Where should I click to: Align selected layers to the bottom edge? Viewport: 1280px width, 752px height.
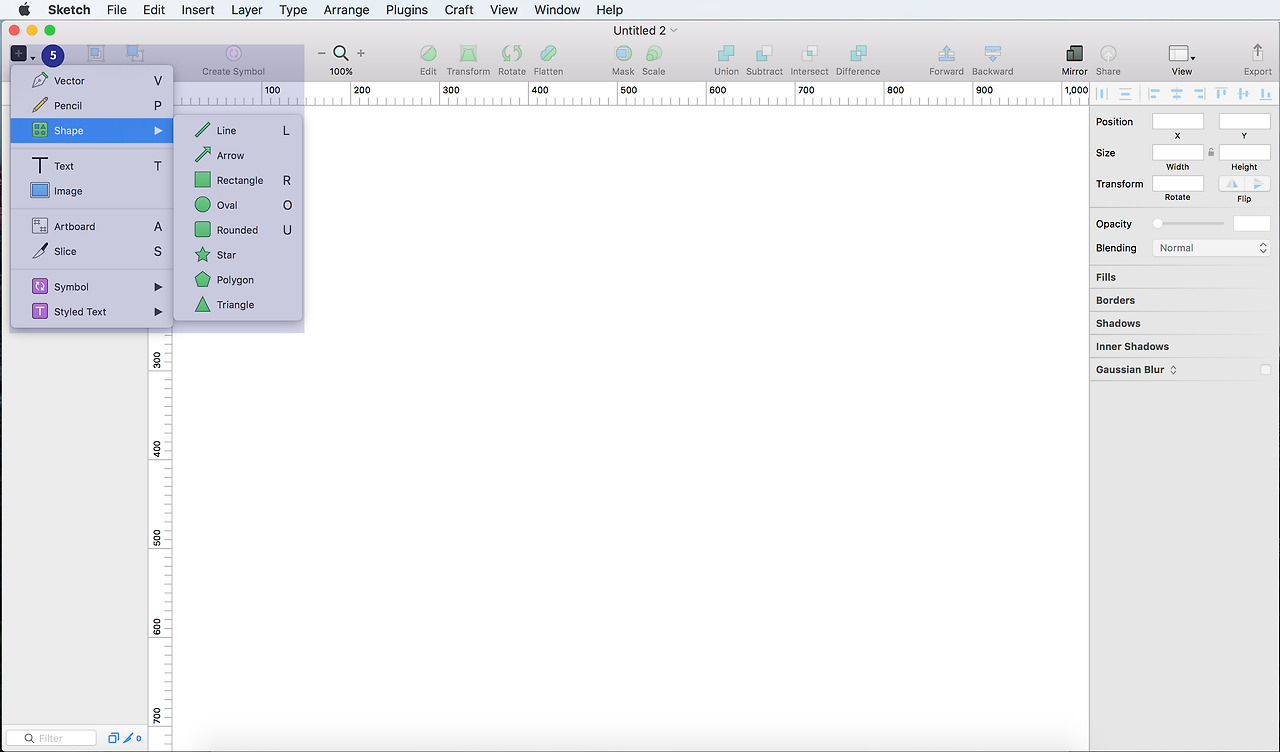pos(1266,94)
